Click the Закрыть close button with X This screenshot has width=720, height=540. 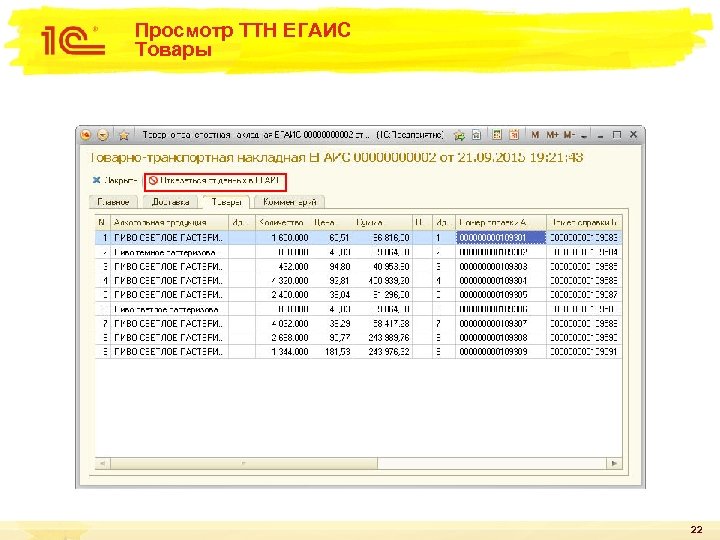tap(114, 180)
